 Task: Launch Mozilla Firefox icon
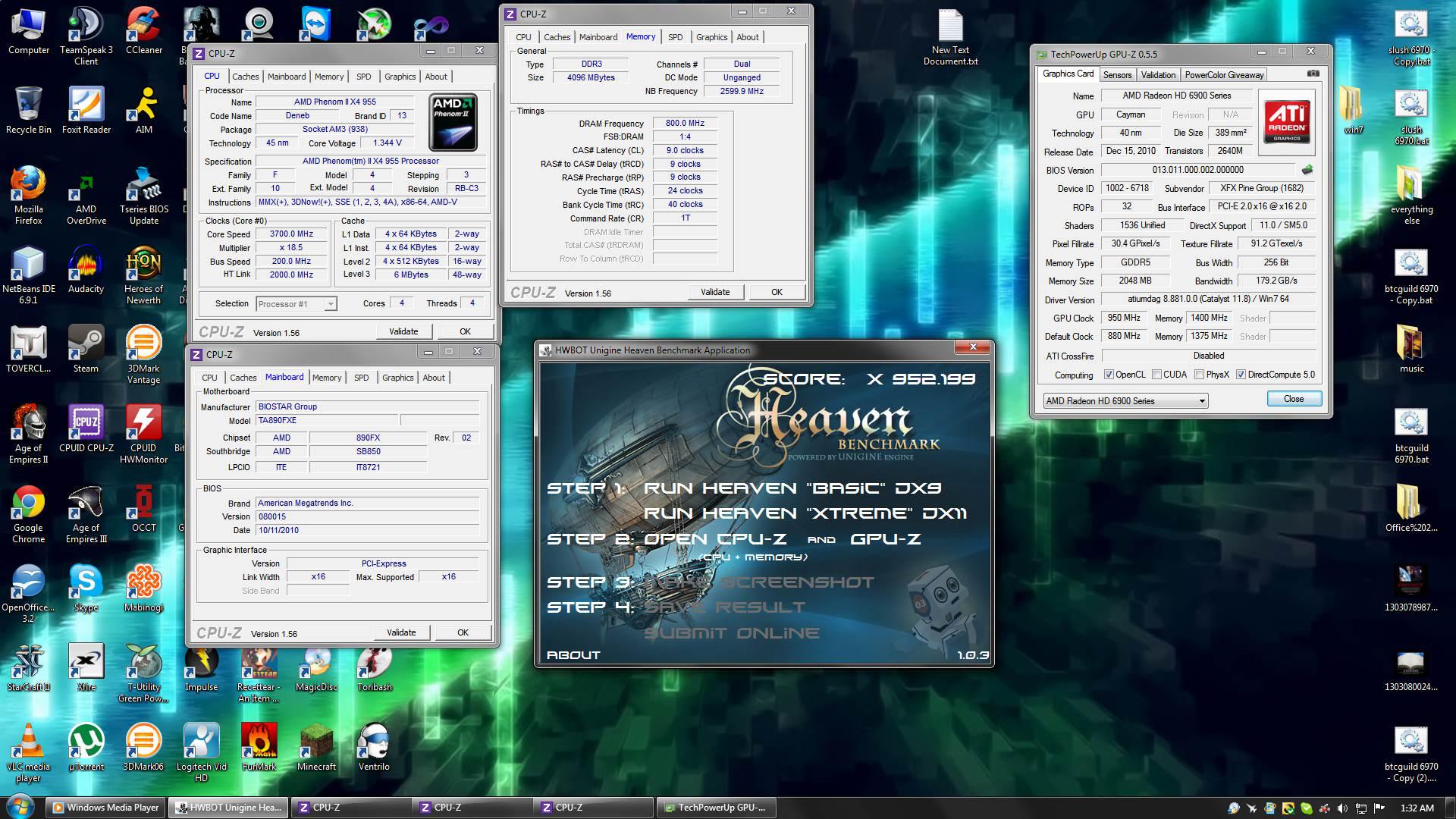(28, 196)
